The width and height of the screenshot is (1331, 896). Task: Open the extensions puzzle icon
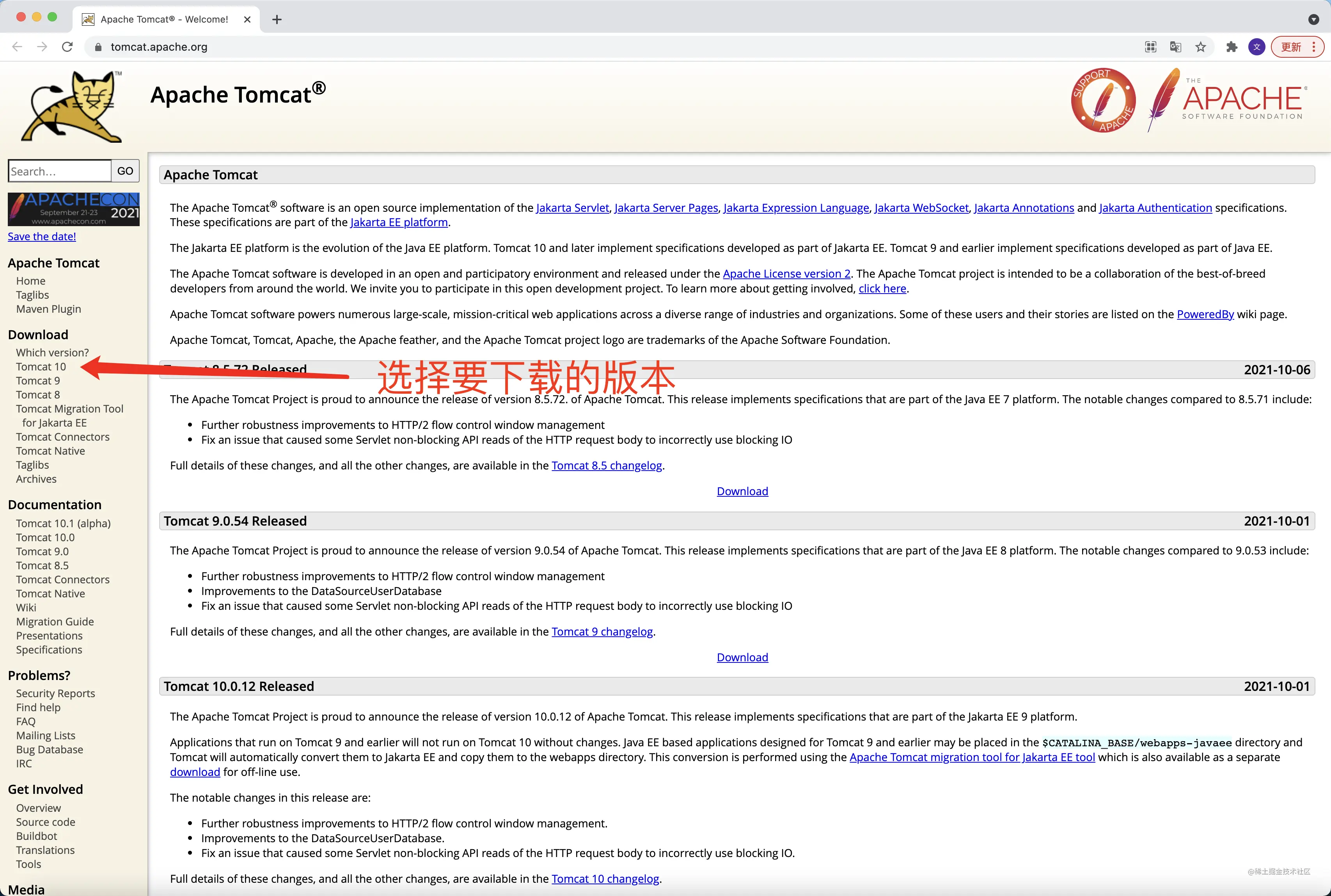pos(1232,47)
